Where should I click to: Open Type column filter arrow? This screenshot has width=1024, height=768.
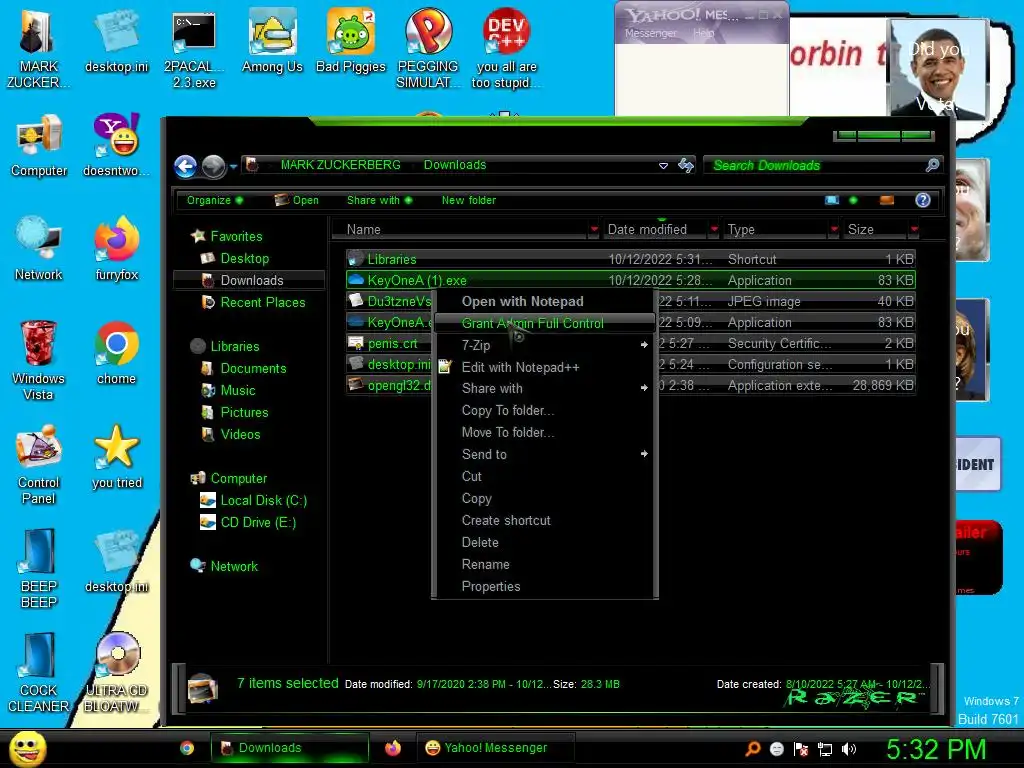click(834, 230)
